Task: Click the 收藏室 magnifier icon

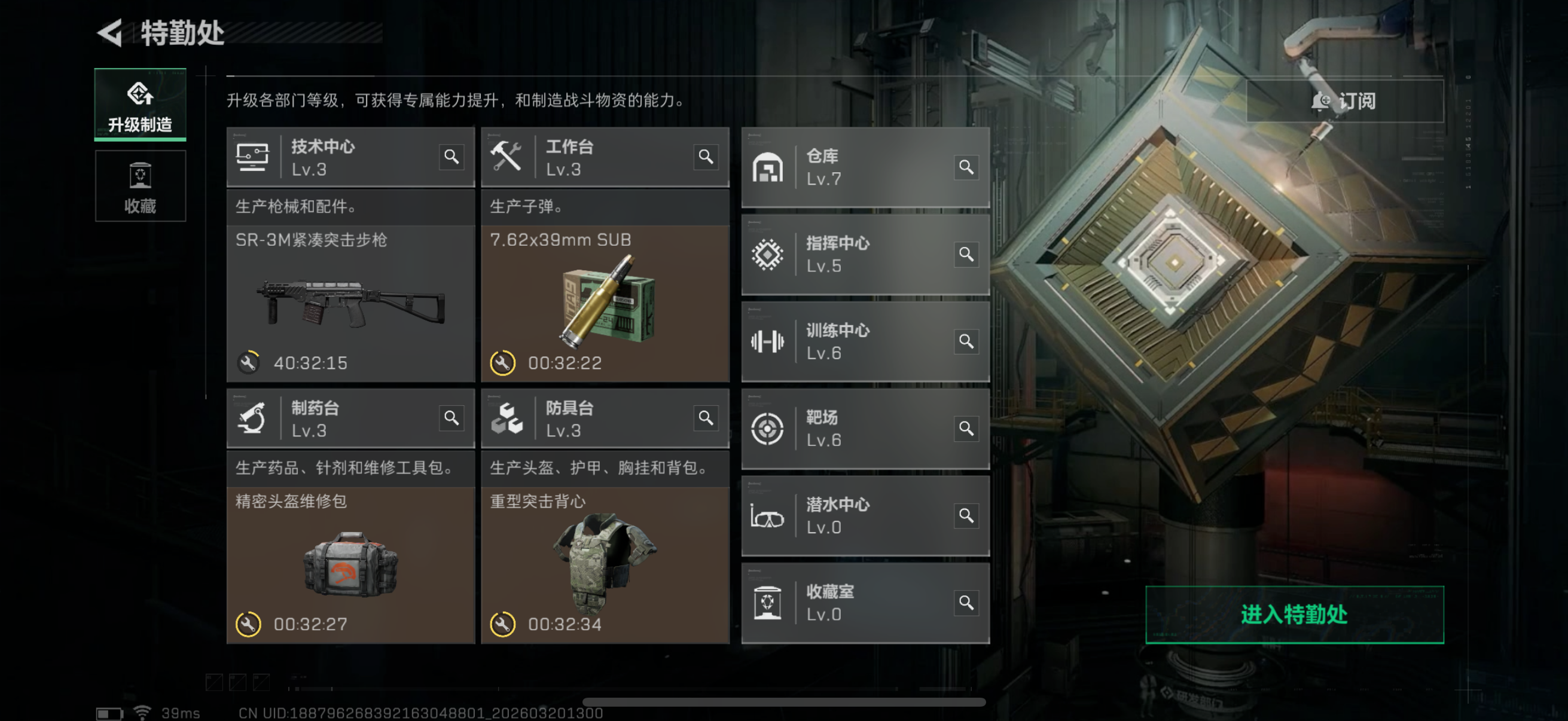Action: 966,603
